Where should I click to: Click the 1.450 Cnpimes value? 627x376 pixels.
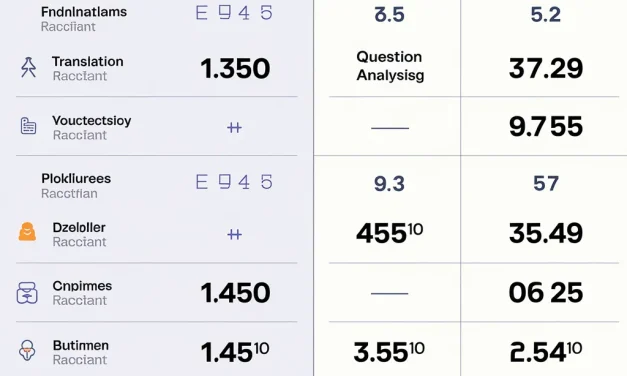[x=235, y=293]
